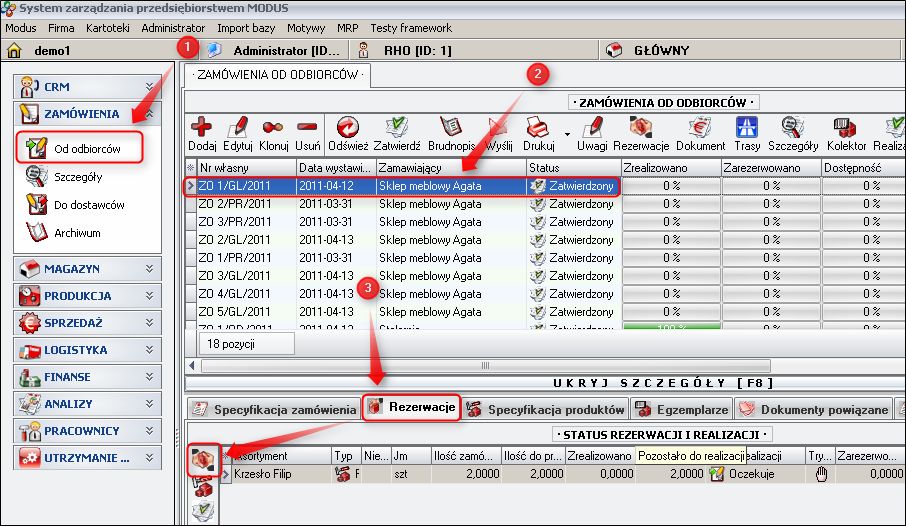Click the Edytuj (edit) toolbar icon
Viewport: 906px width, 526px height.
tap(238, 128)
